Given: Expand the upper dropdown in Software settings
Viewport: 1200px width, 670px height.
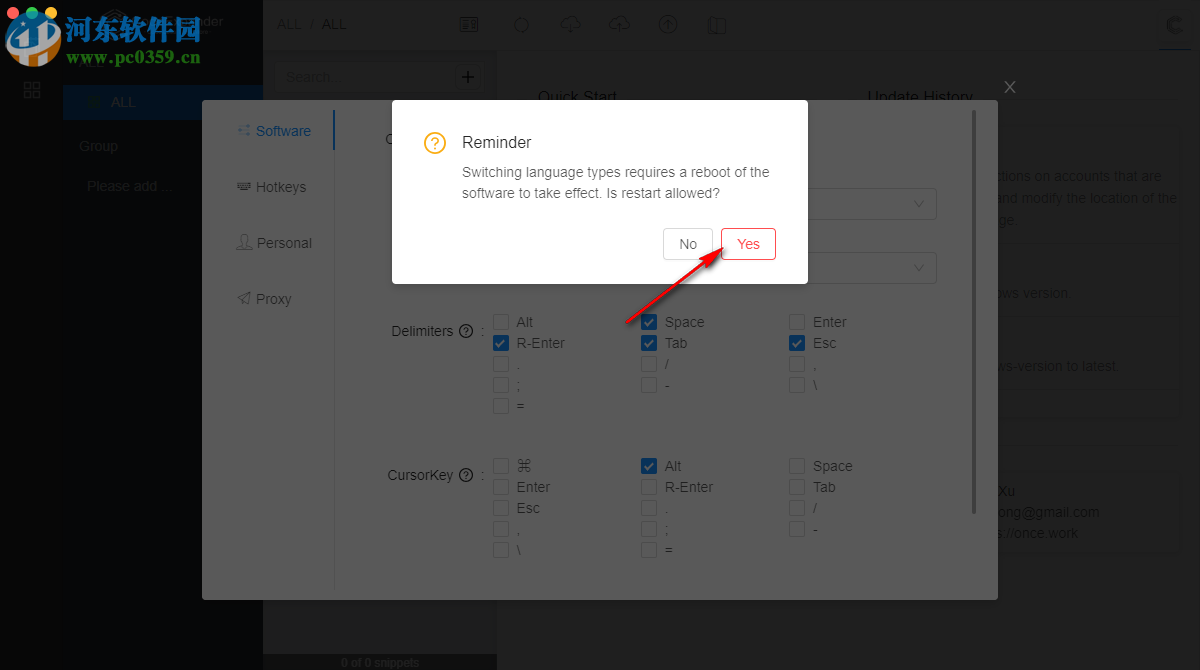Looking at the screenshot, I should coord(919,204).
